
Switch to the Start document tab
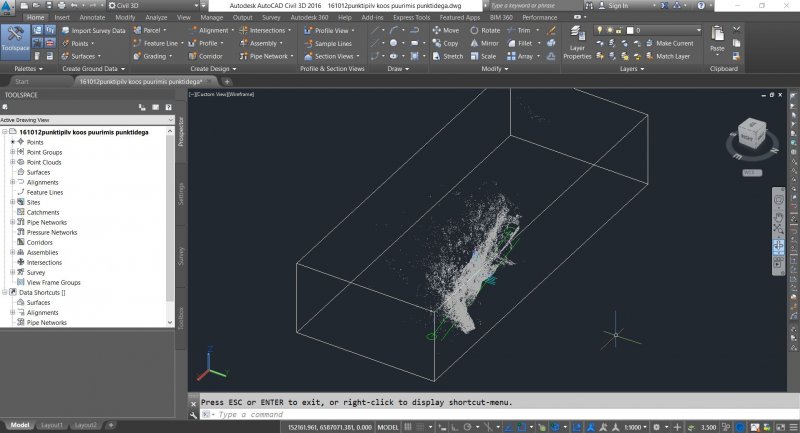22,82
